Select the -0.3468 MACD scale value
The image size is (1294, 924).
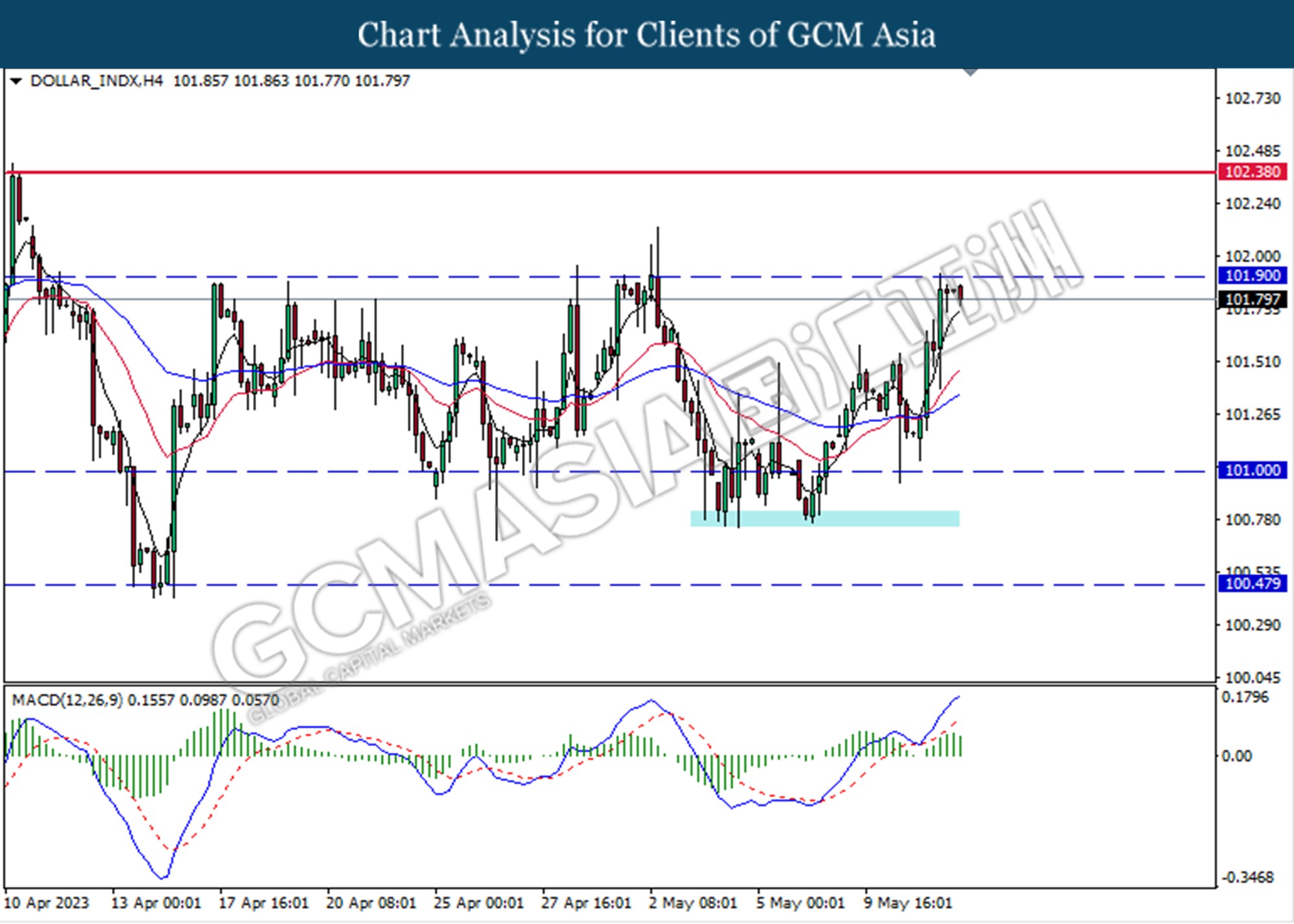click(x=1247, y=877)
